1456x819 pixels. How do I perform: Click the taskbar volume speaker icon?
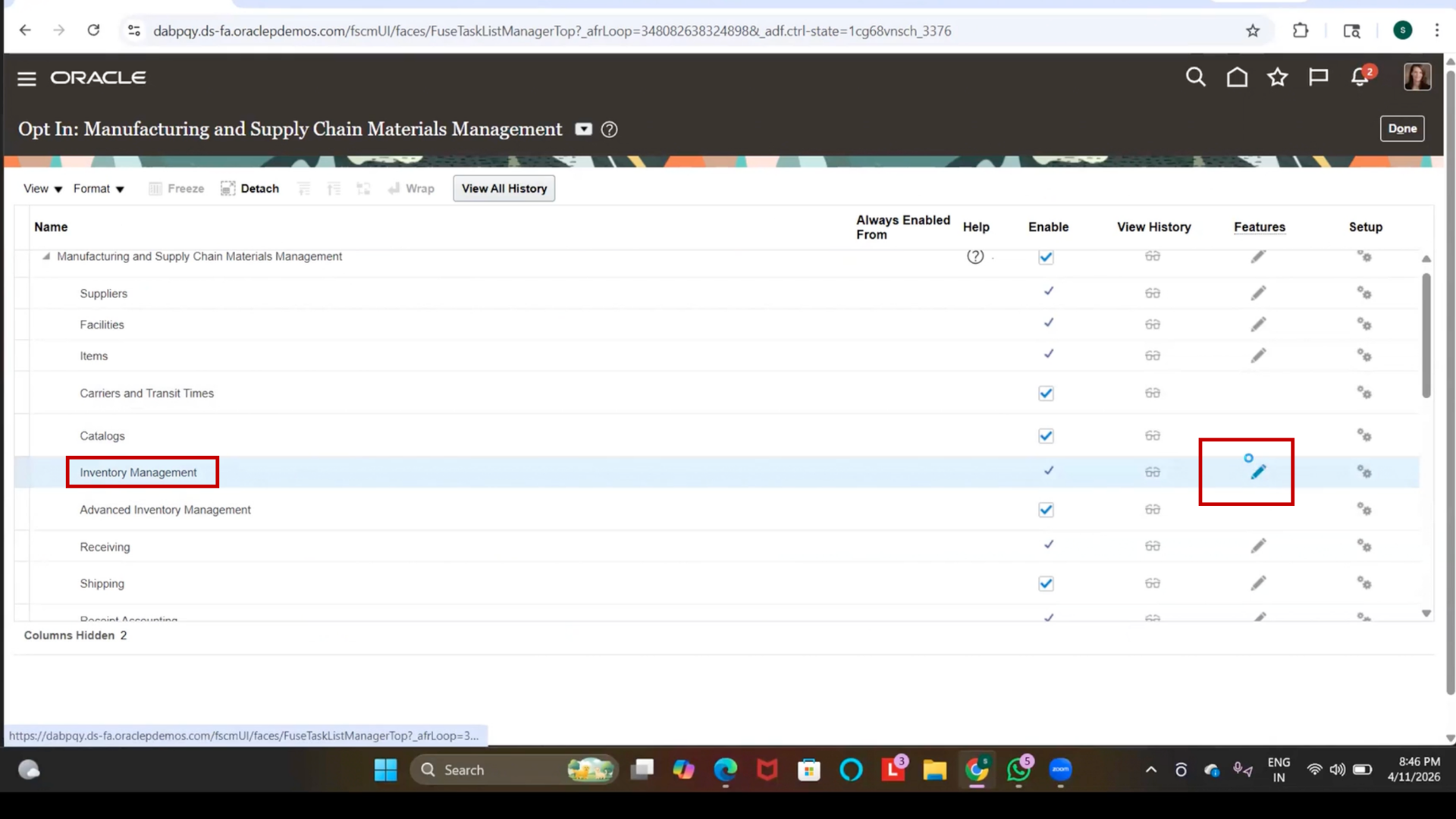[x=1338, y=770]
